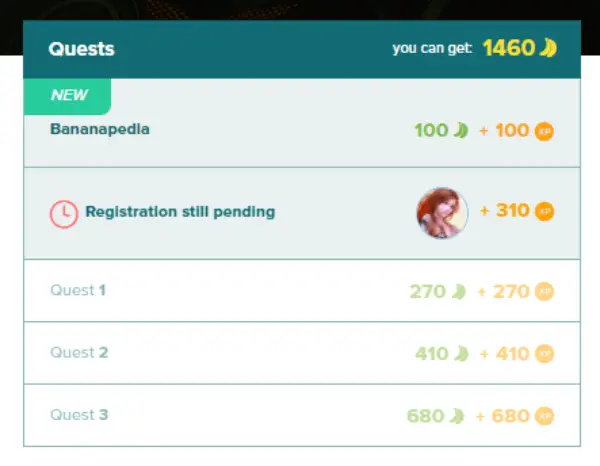The height and width of the screenshot is (466, 600).
Task: Select the Registration still pending entry
Action: [302, 213]
